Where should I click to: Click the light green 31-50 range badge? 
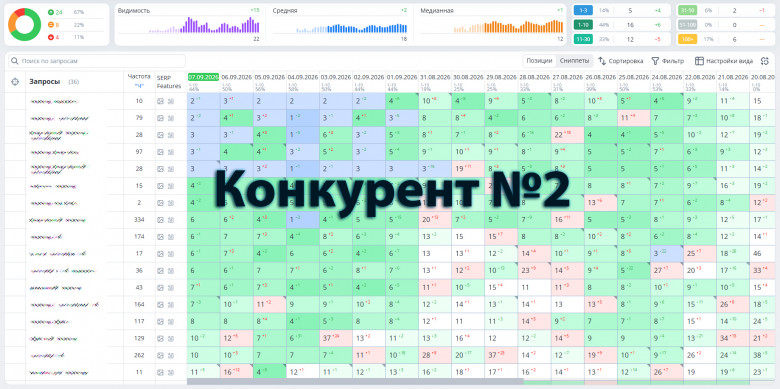tap(687, 10)
